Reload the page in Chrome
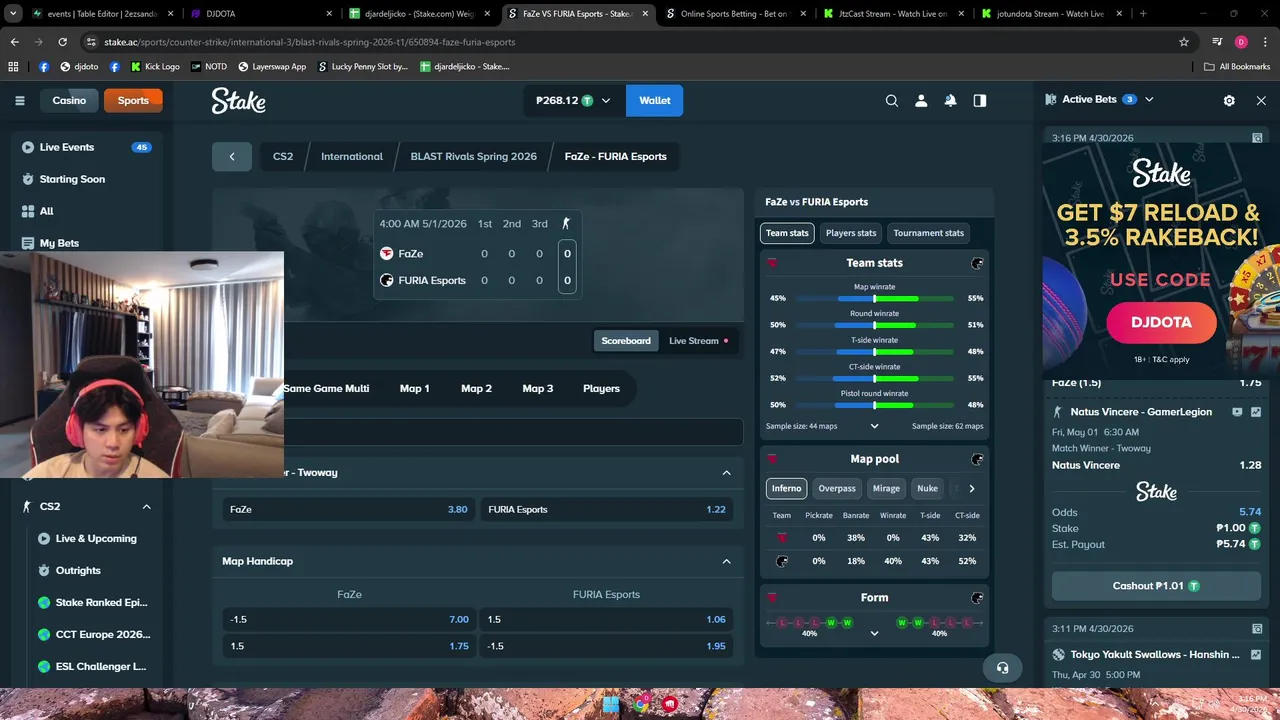Image resolution: width=1280 pixels, height=720 pixels. (62, 42)
